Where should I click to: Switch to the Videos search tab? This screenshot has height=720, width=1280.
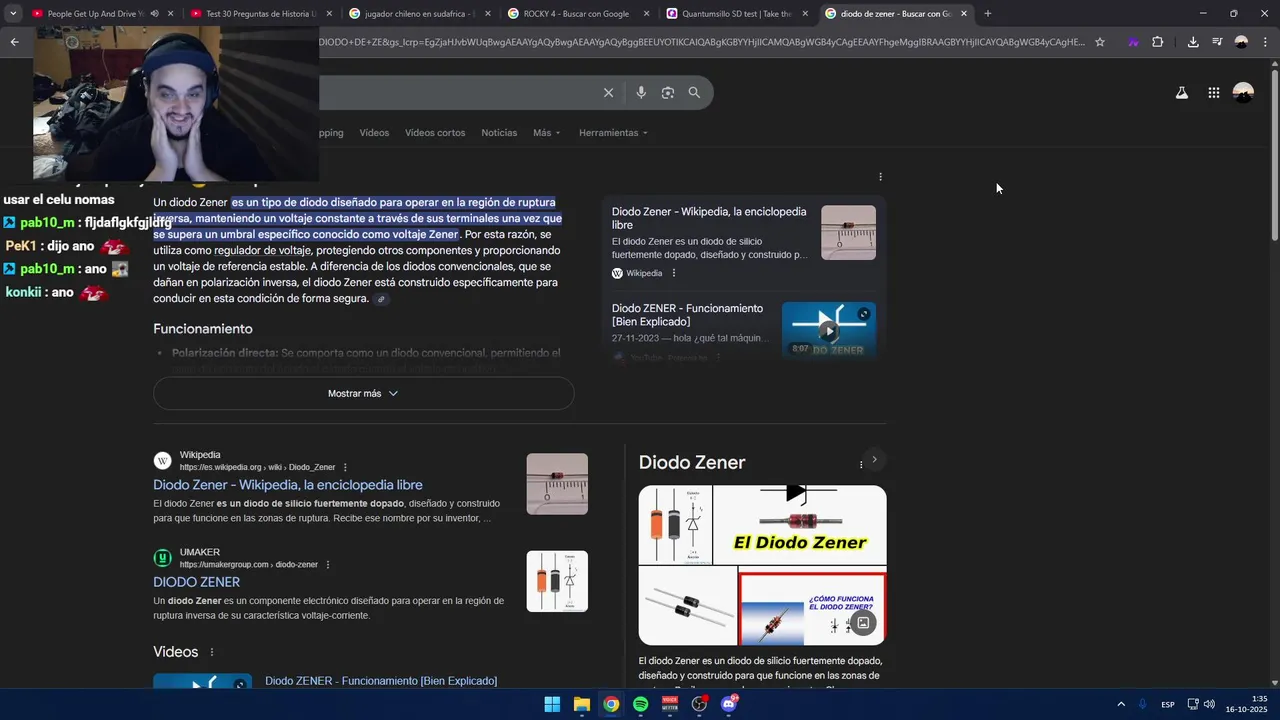pos(374,133)
